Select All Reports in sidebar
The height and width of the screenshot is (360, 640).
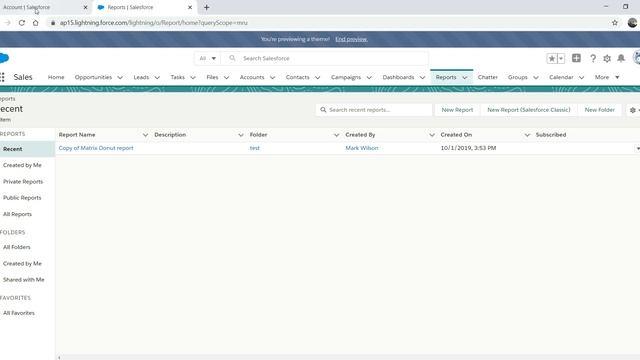coord(17,214)
